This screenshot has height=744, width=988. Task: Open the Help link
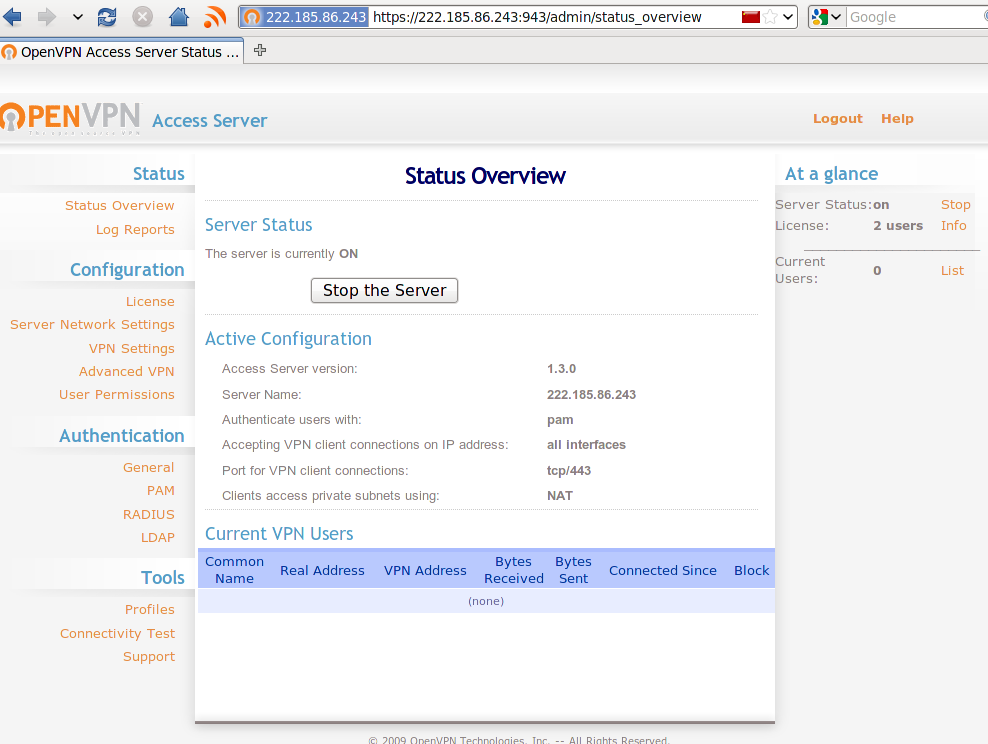tap(897, 118)
